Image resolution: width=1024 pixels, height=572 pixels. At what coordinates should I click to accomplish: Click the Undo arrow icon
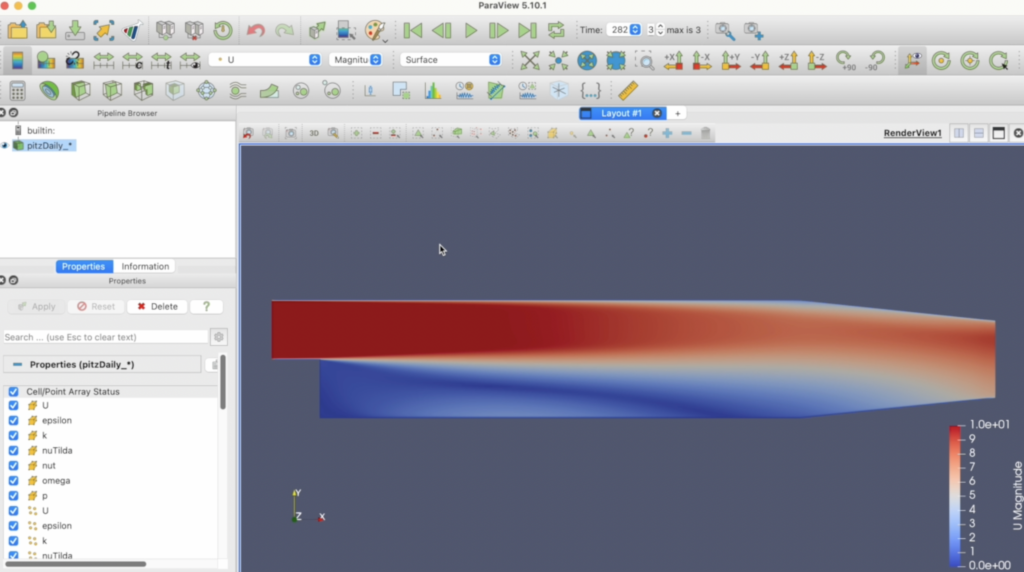pyautogui.click(x=255, y=30)
